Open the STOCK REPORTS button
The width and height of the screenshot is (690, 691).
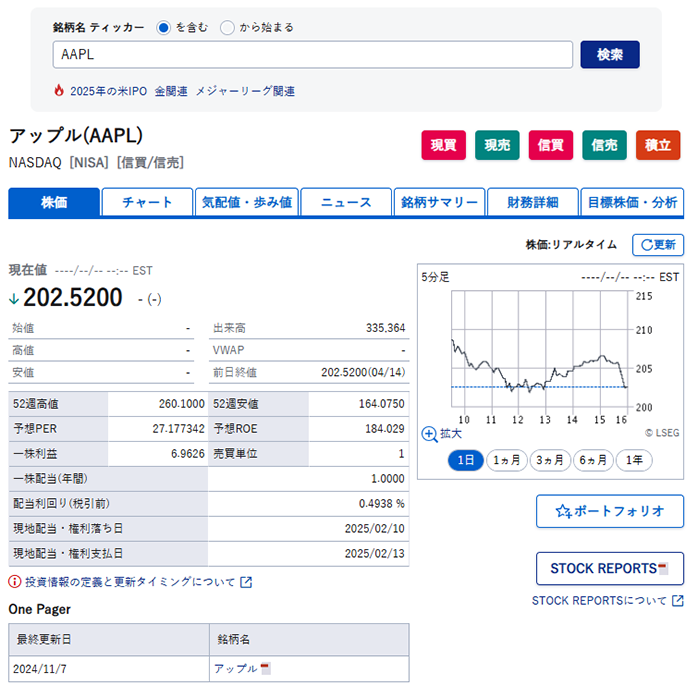pyautogui.click(x=610, y=568)
